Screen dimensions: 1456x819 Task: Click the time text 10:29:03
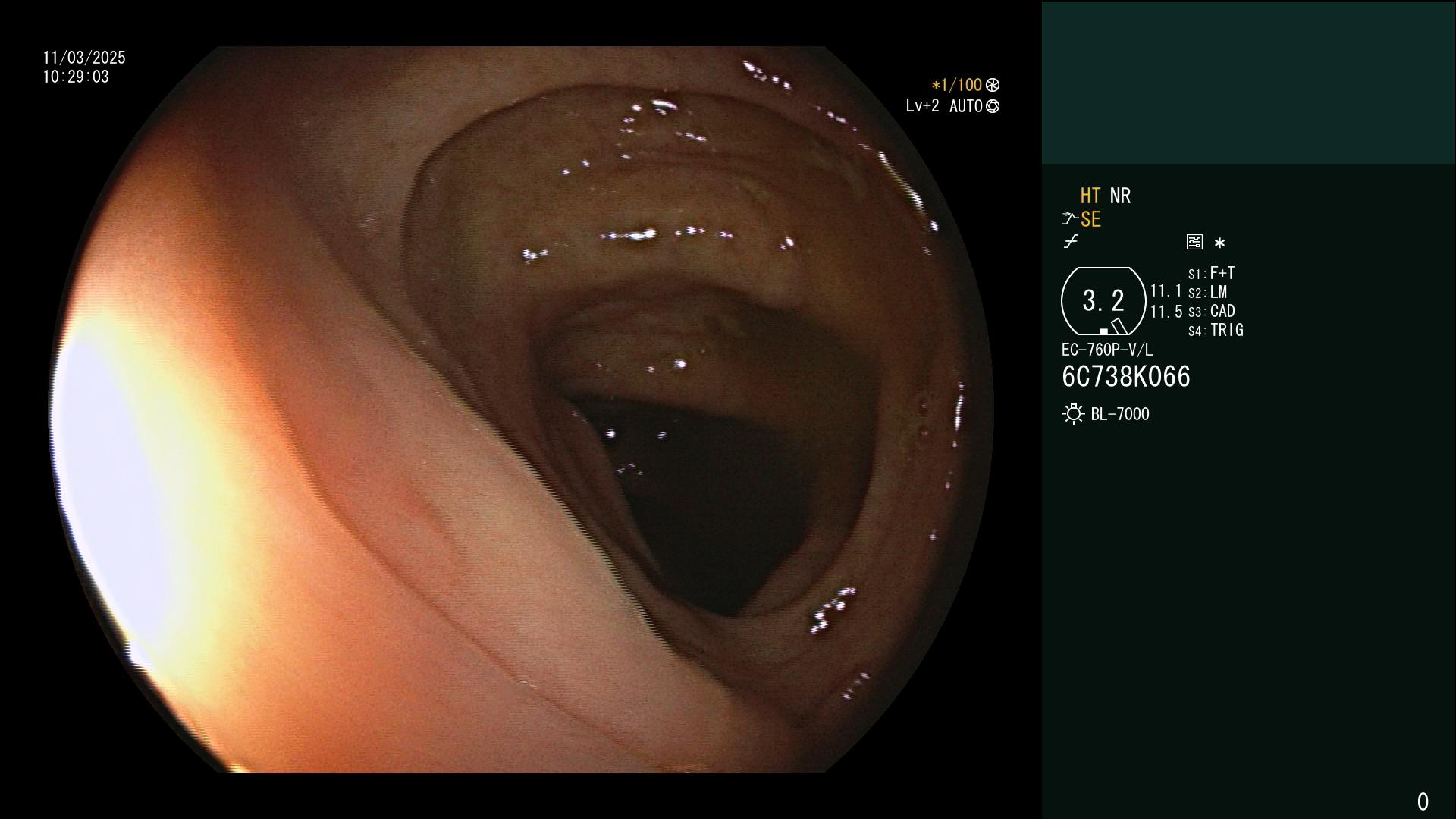click(x=76, y=77)
